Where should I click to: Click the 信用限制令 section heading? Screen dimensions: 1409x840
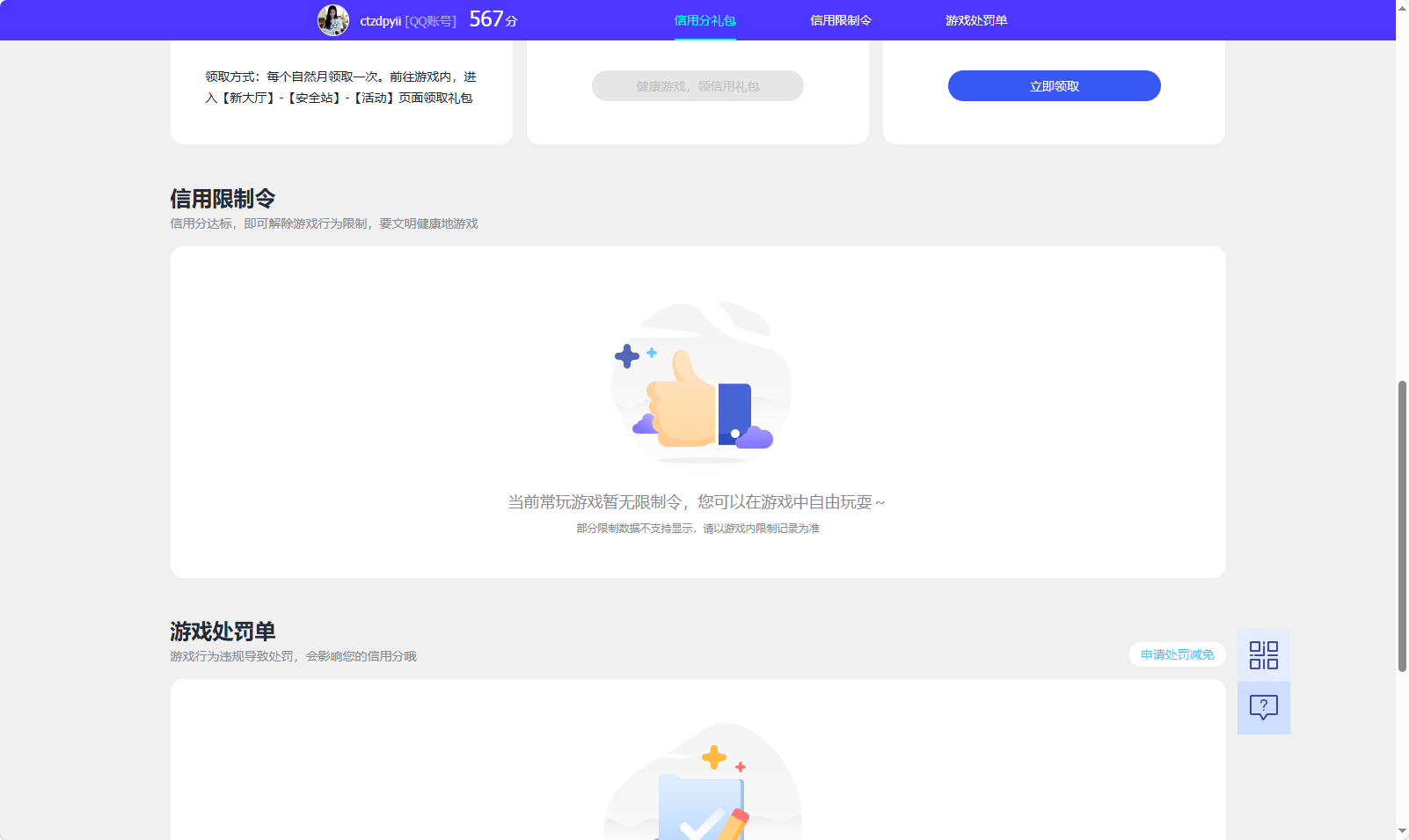pyautogui.click(x=223, y=199)
